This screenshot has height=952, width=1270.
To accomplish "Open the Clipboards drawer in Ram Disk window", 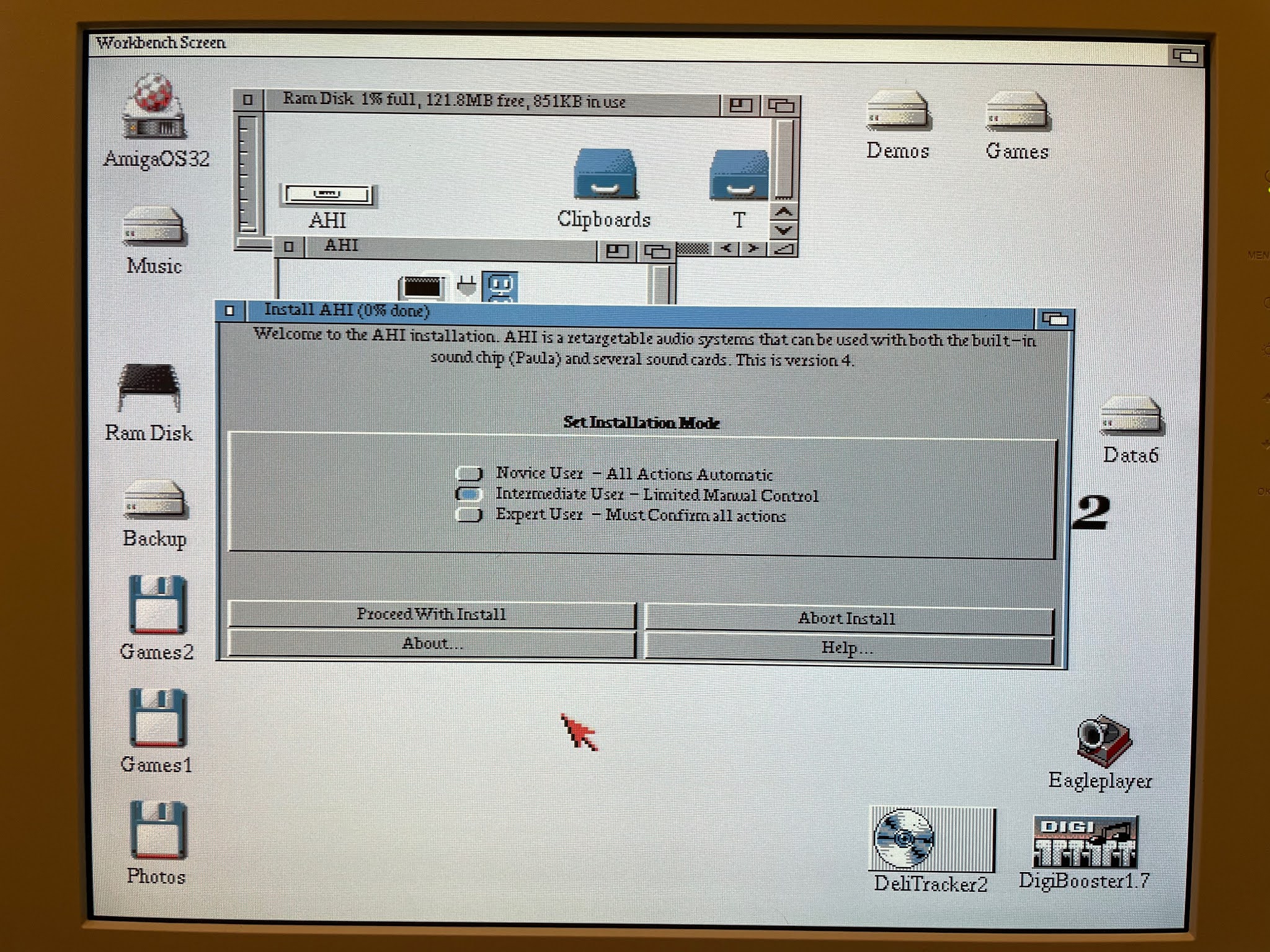I will coord(605,174).
